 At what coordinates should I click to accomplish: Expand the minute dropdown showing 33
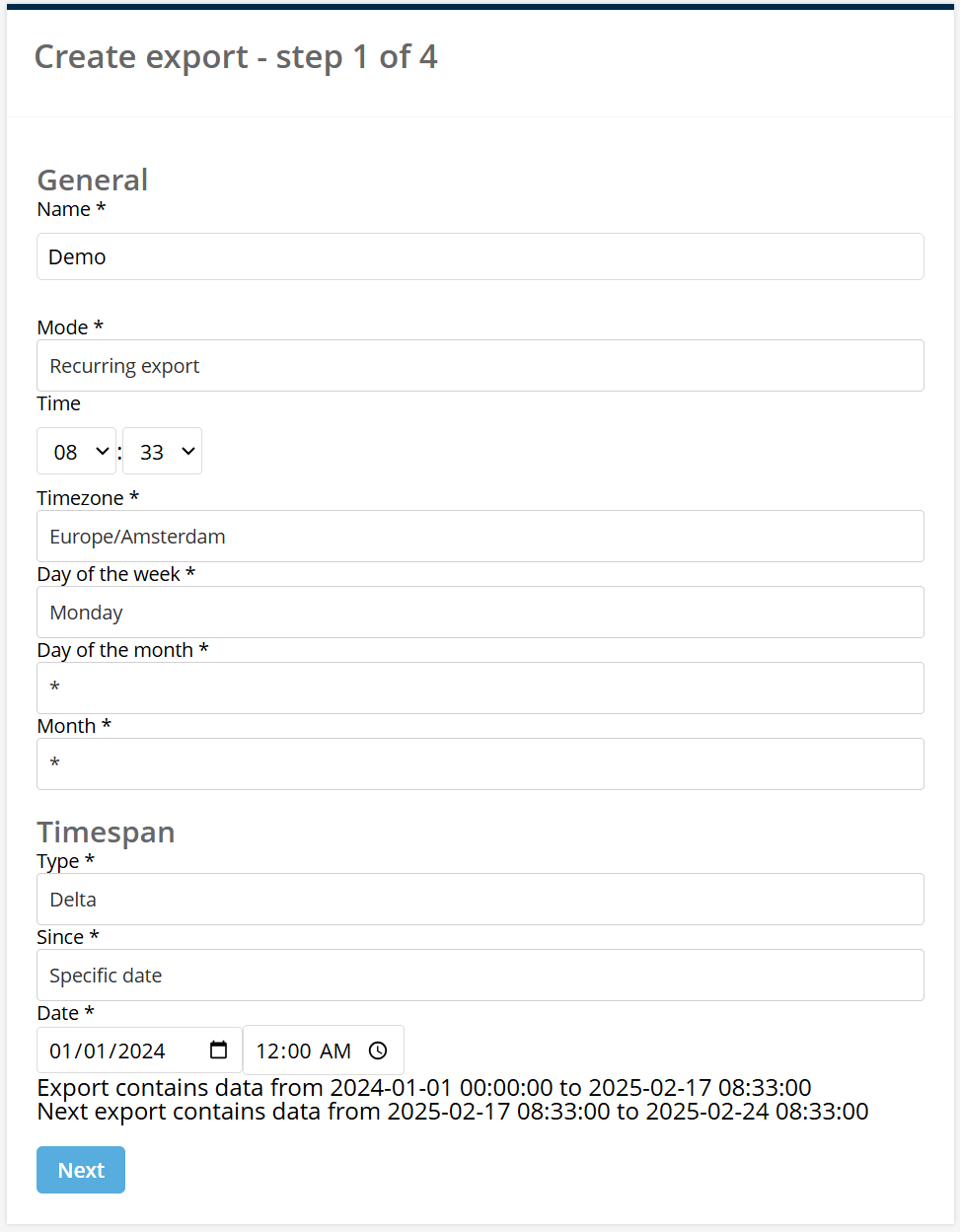pos(162,451)
